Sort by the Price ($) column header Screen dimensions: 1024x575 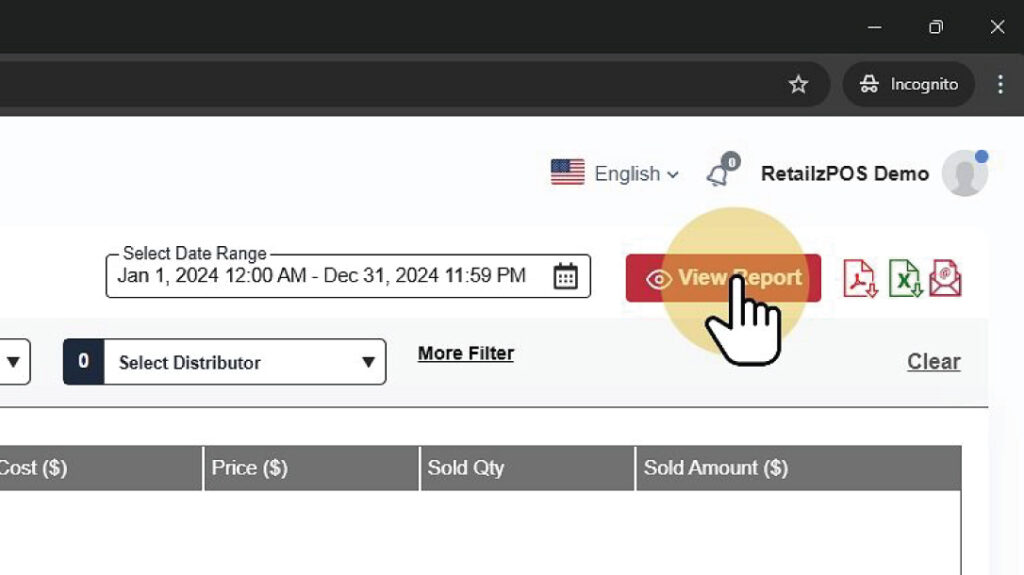coord(250,468)
